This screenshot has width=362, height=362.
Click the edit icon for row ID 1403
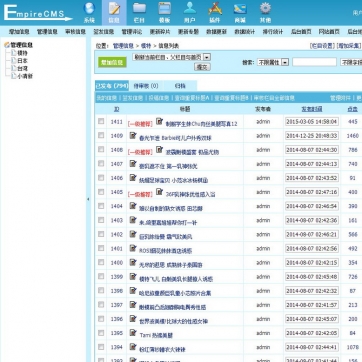pyautogui.click(x=133, y=220)
